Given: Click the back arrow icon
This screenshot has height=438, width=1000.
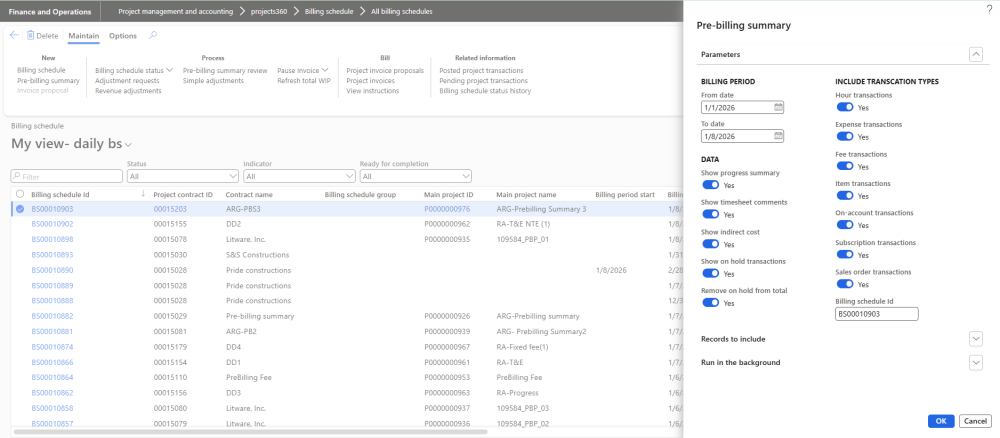Looking at the screenshot, I should coord(14,36).
